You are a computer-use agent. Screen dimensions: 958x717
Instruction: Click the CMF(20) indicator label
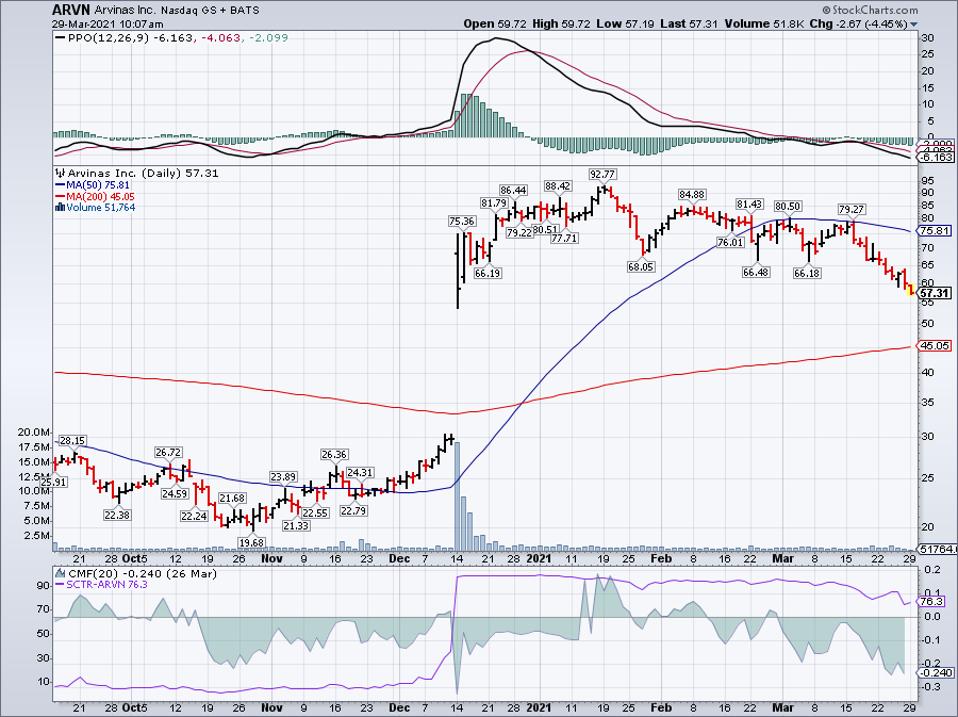(92, 573)
